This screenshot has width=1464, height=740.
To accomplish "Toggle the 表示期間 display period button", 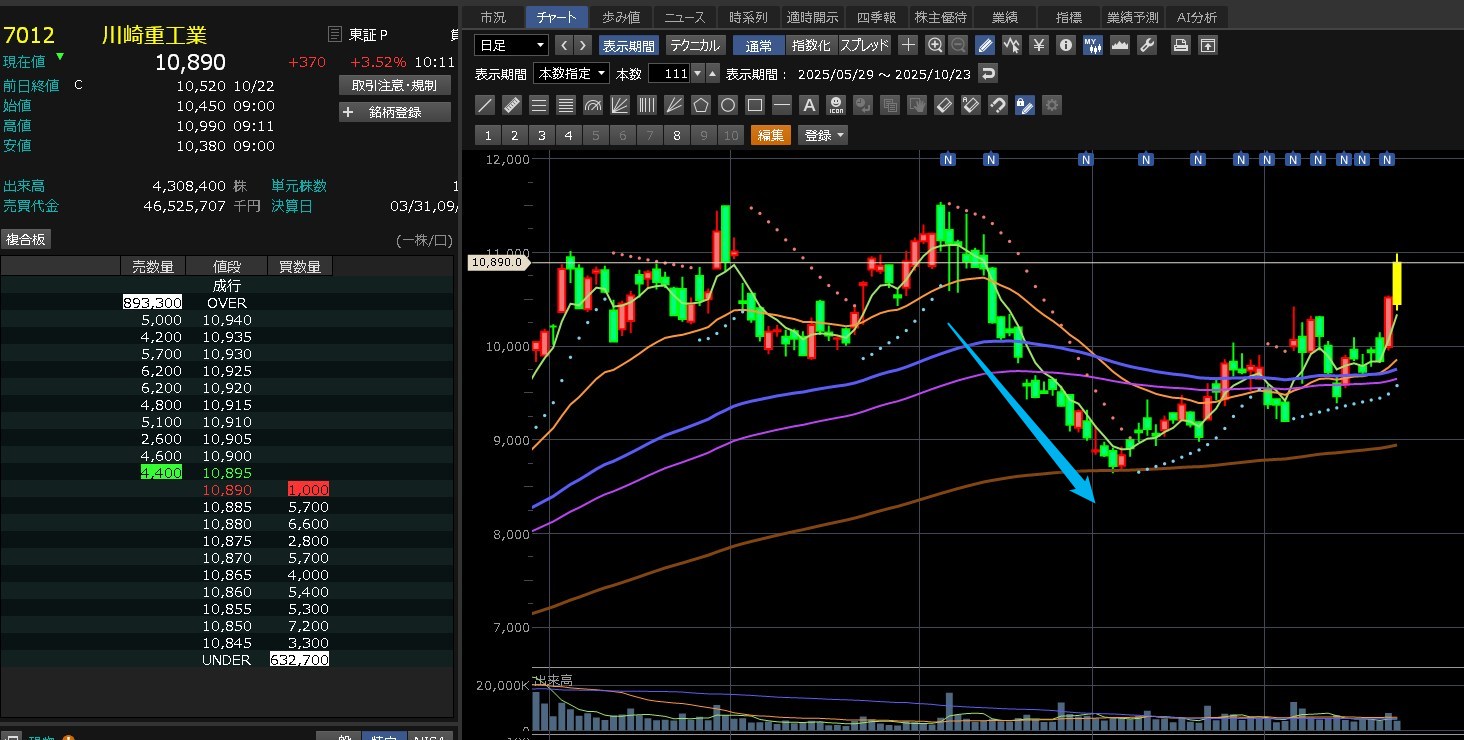I will [x=629, y=45].
